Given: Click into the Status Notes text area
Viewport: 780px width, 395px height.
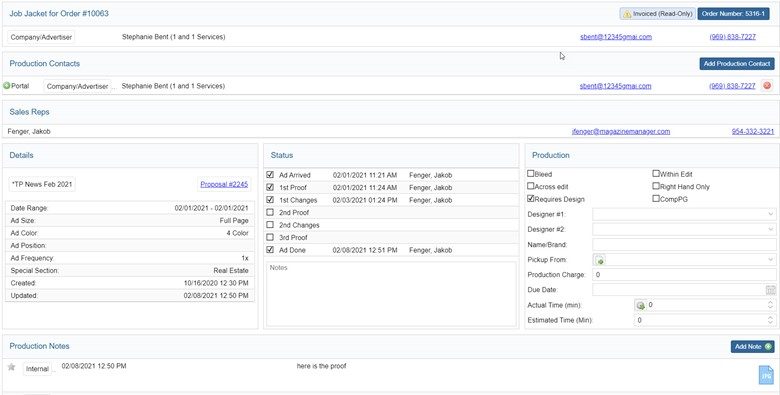Looking at the screenshot, I should pos(391,294).
